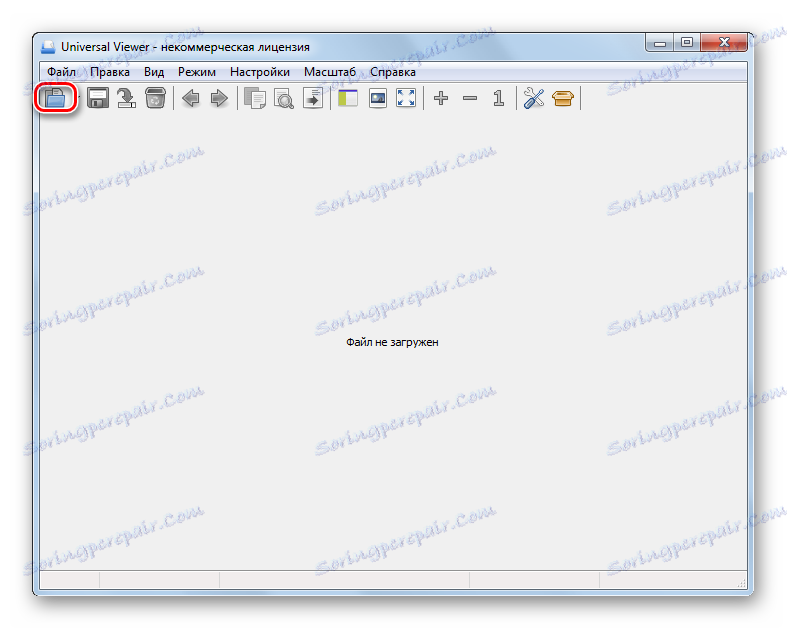
Task: Minimize the Universal Viewer window
Action: (x=660, y=43)
